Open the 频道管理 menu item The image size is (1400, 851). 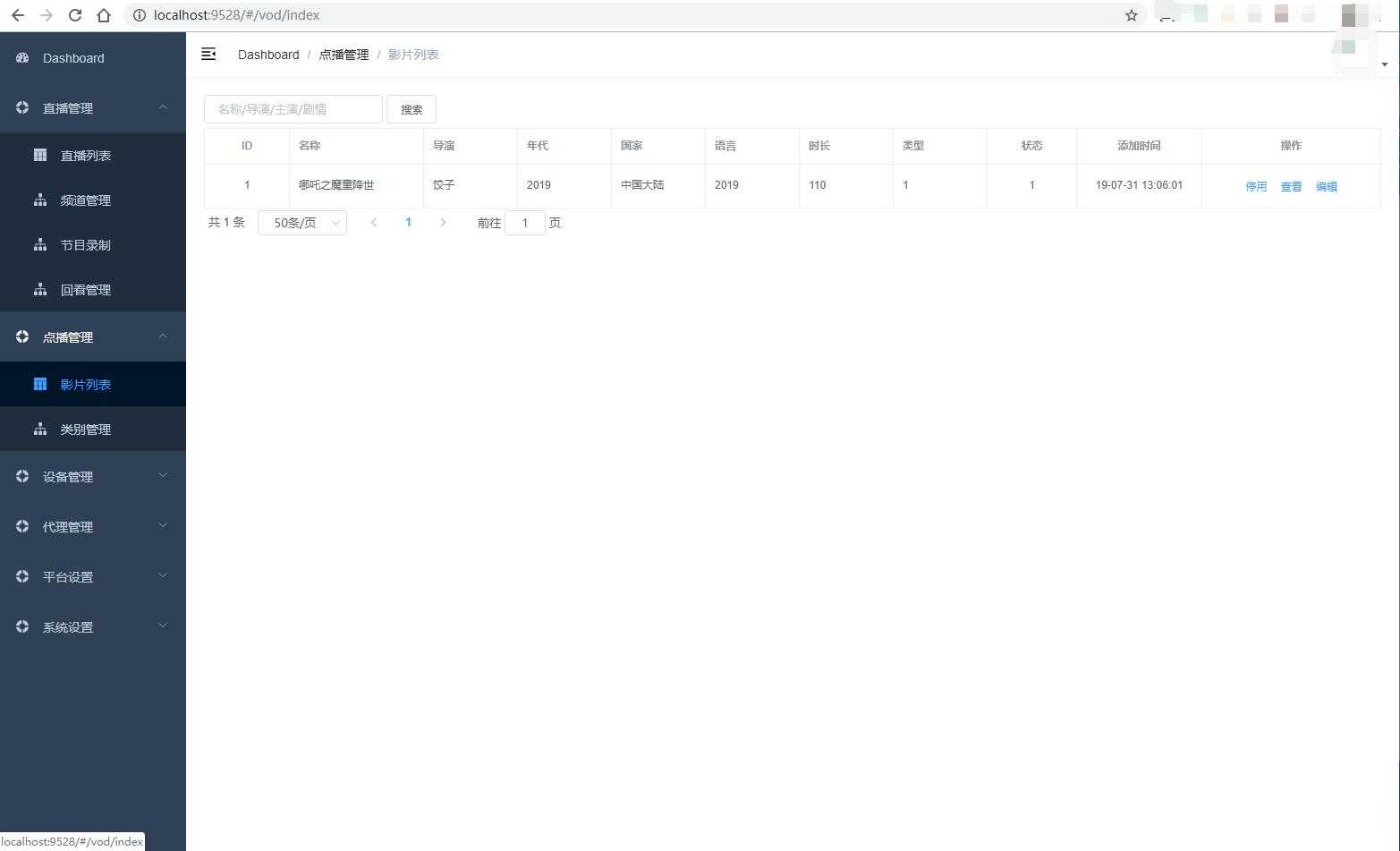(93, 200)
